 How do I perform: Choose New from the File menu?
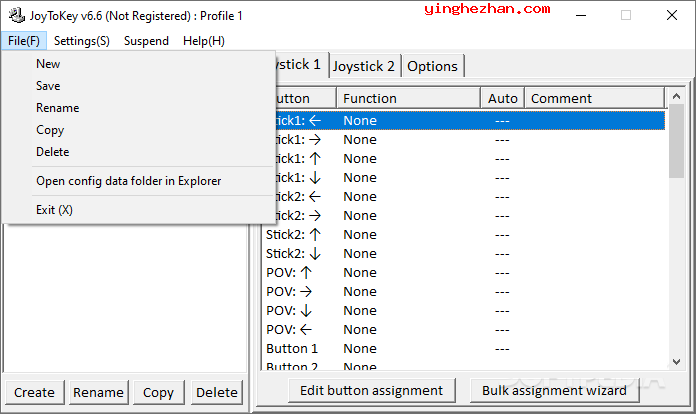coord(138,64)
